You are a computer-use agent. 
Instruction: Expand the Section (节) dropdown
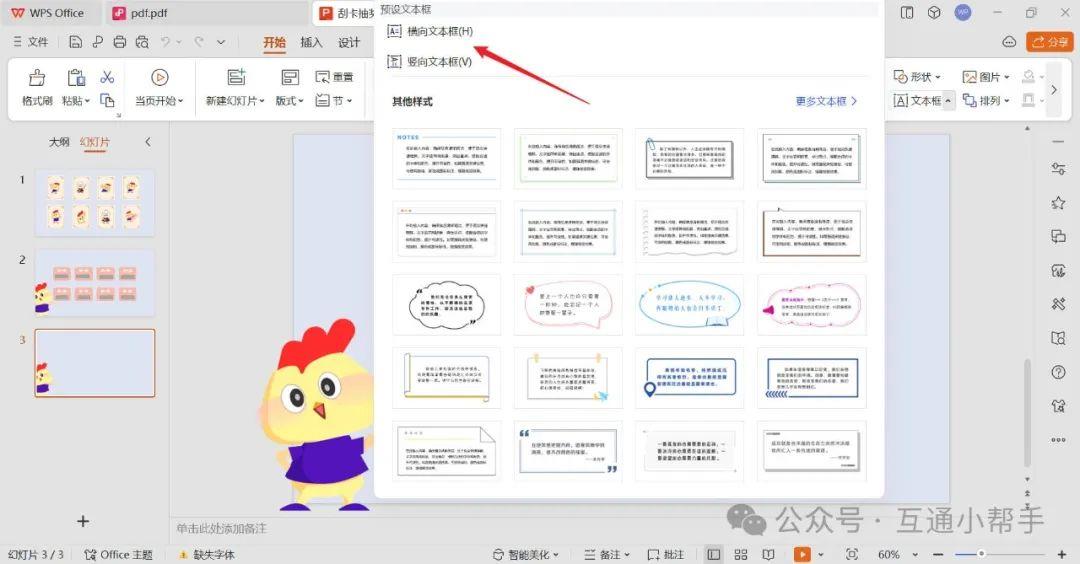coord(349,101)
